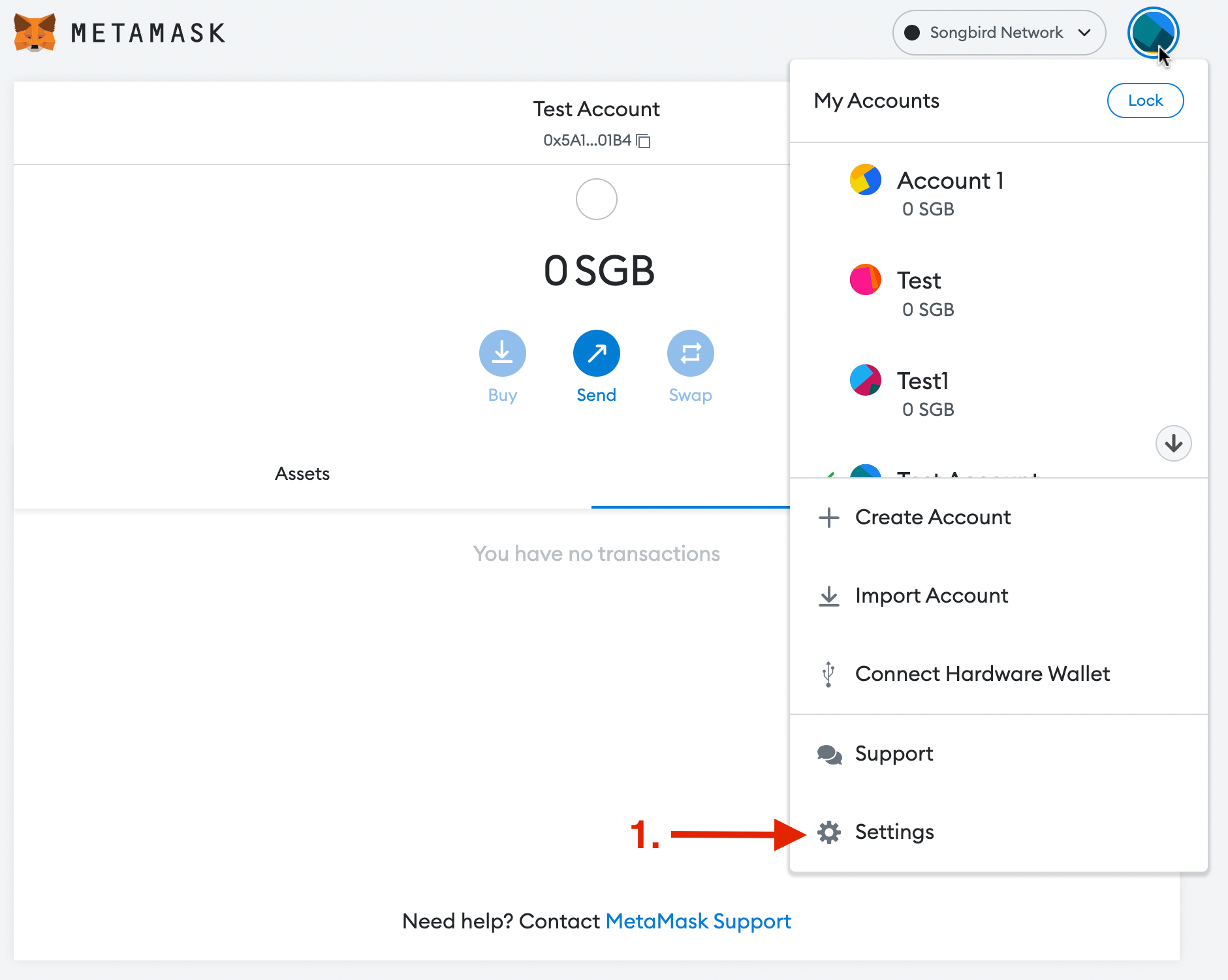
Task: Click the USB hardware wallet icon
Action: pyautogui.click(x=828, y=674)
